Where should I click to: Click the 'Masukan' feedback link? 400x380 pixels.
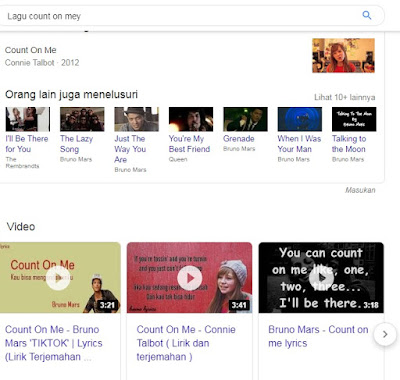[x=360, y=190]
